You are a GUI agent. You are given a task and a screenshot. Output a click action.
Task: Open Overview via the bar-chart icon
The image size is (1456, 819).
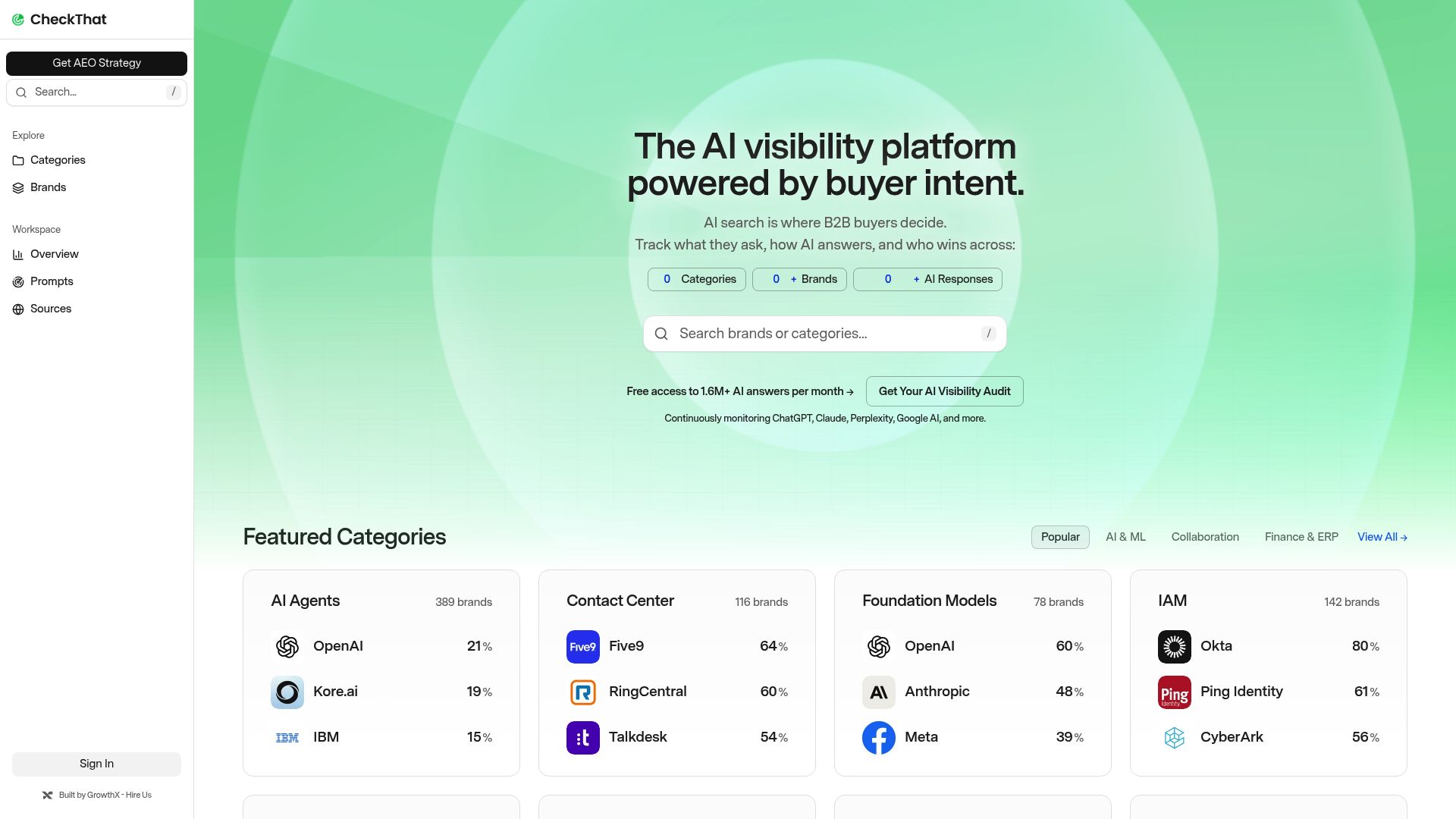18,254
